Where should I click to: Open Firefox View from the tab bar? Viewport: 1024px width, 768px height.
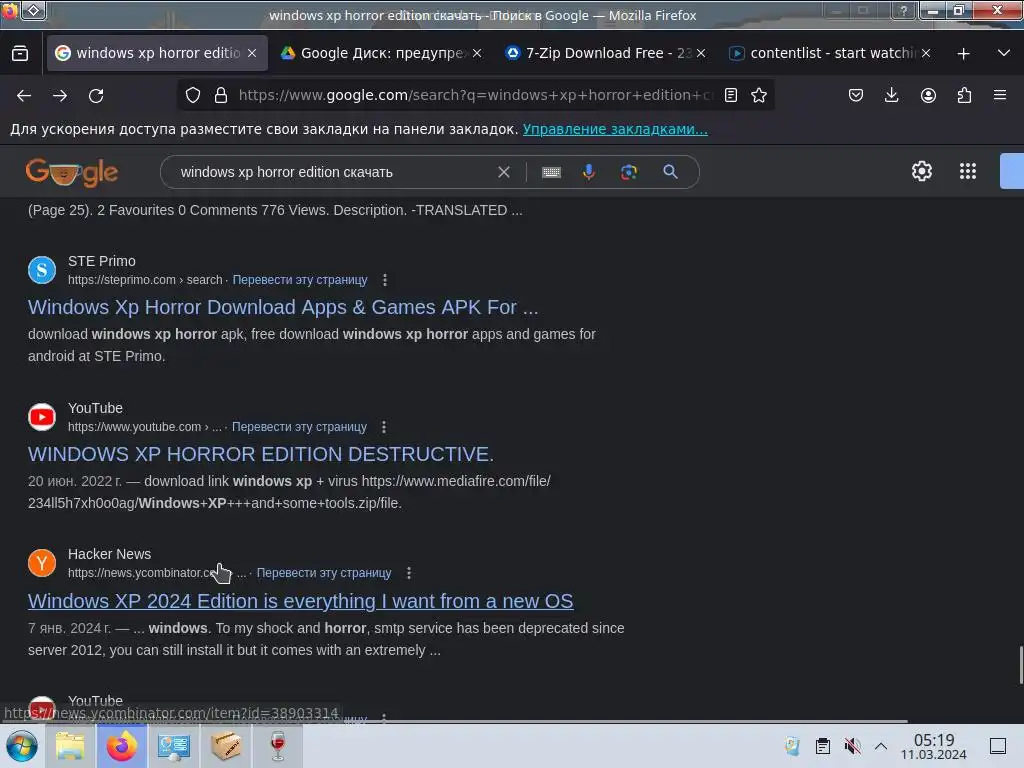20,53
